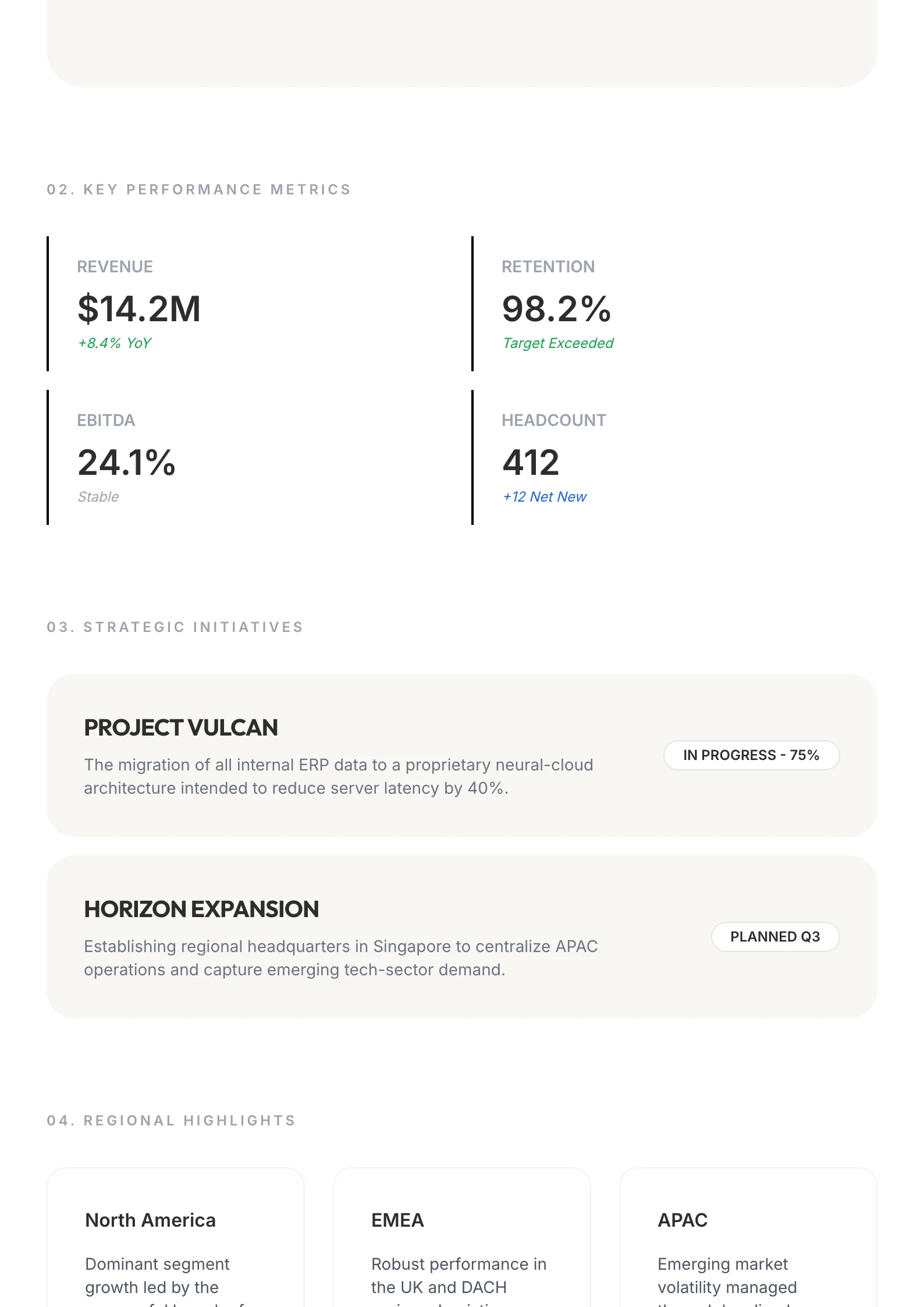The width and height of the screenshot is (924, 1307).
Task: Select the 24.1% EBITDA value
Action: pos(126,463)
